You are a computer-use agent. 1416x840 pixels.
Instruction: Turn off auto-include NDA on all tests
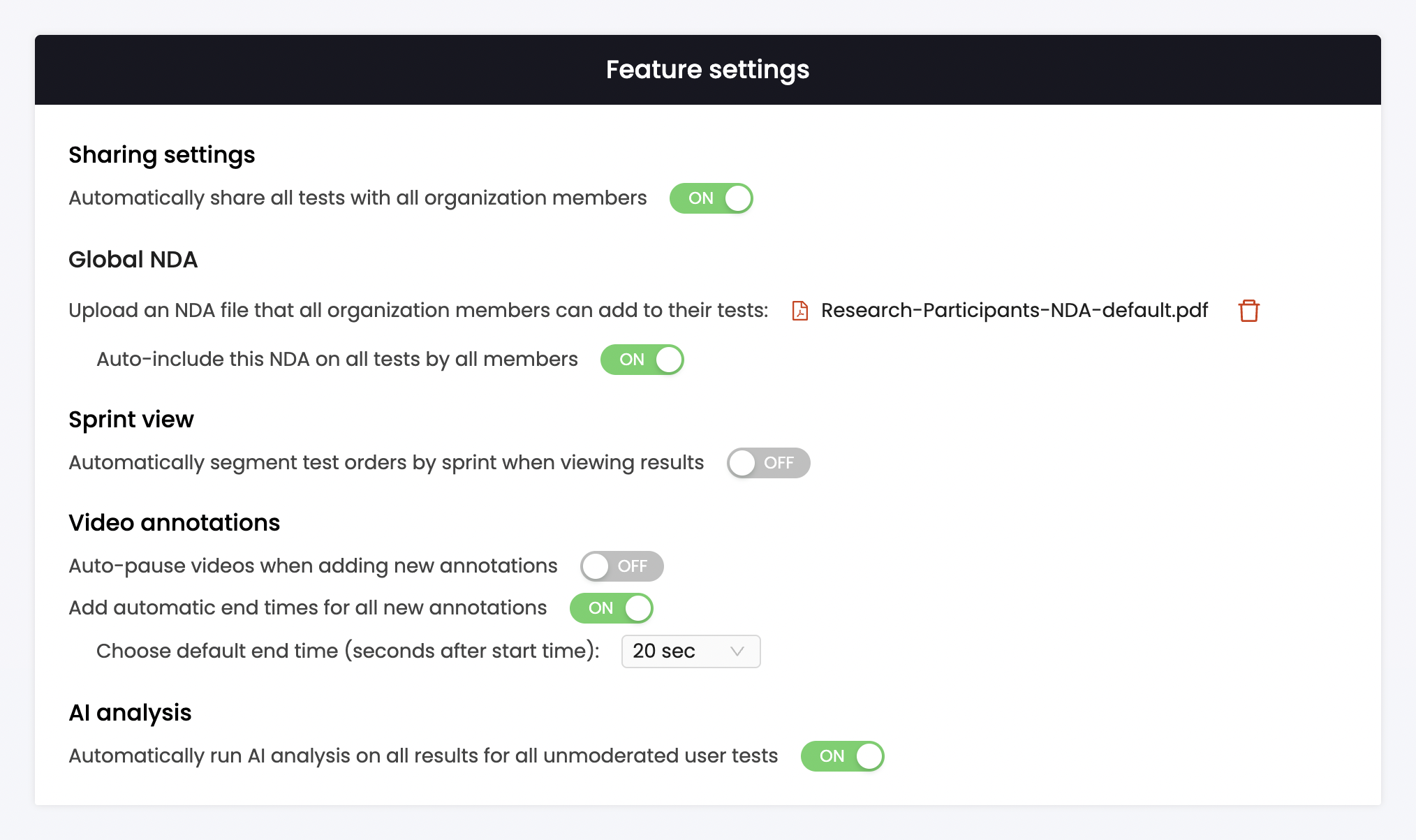642,360
